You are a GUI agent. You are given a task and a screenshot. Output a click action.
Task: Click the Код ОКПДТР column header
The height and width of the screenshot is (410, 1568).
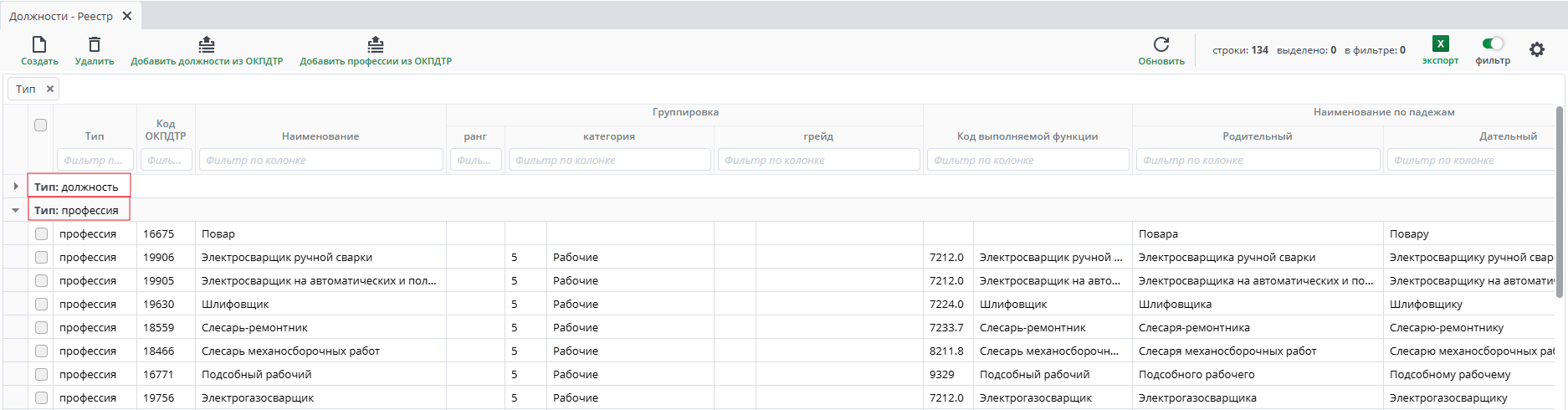(x=166, y=130)
